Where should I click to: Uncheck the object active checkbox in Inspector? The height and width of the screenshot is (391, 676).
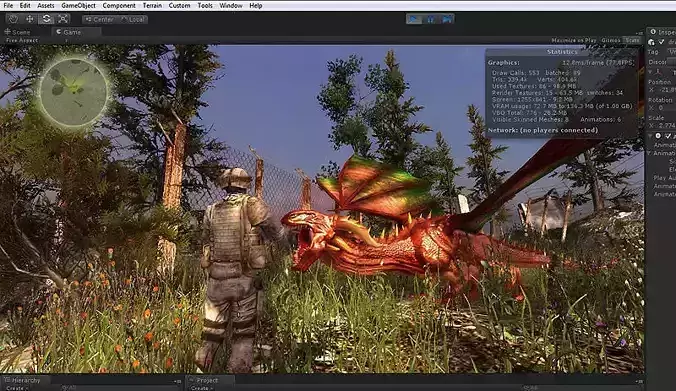[662, 42]
